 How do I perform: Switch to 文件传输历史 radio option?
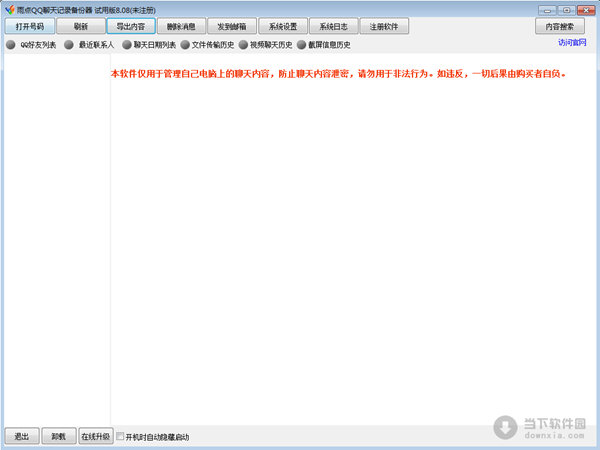coord(185,45)
